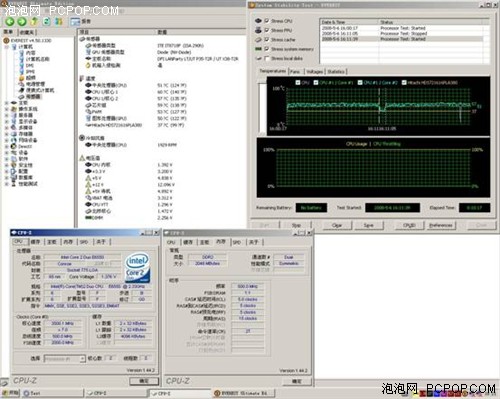Open the 收藏夹 tab in EVEREST sidebar
Viewport: 500px width, 399px height.
tap(26, 32)
